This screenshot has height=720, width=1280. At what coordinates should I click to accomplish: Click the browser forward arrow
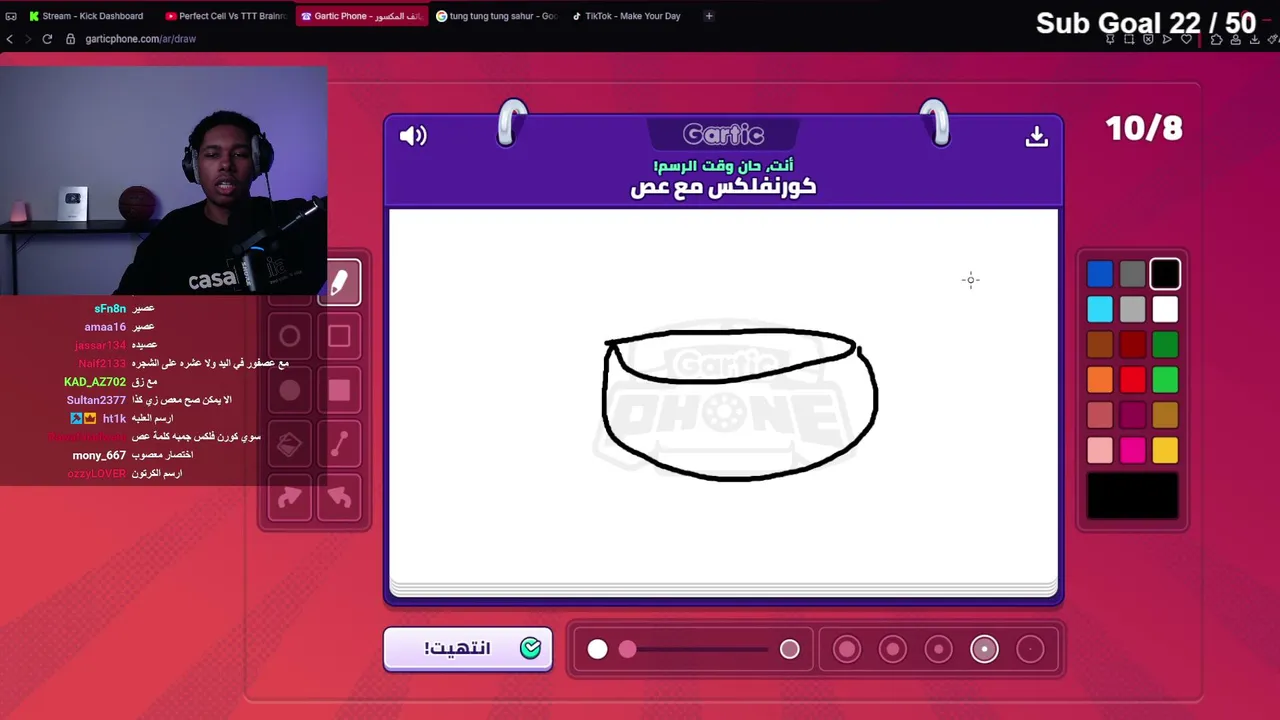28,39
